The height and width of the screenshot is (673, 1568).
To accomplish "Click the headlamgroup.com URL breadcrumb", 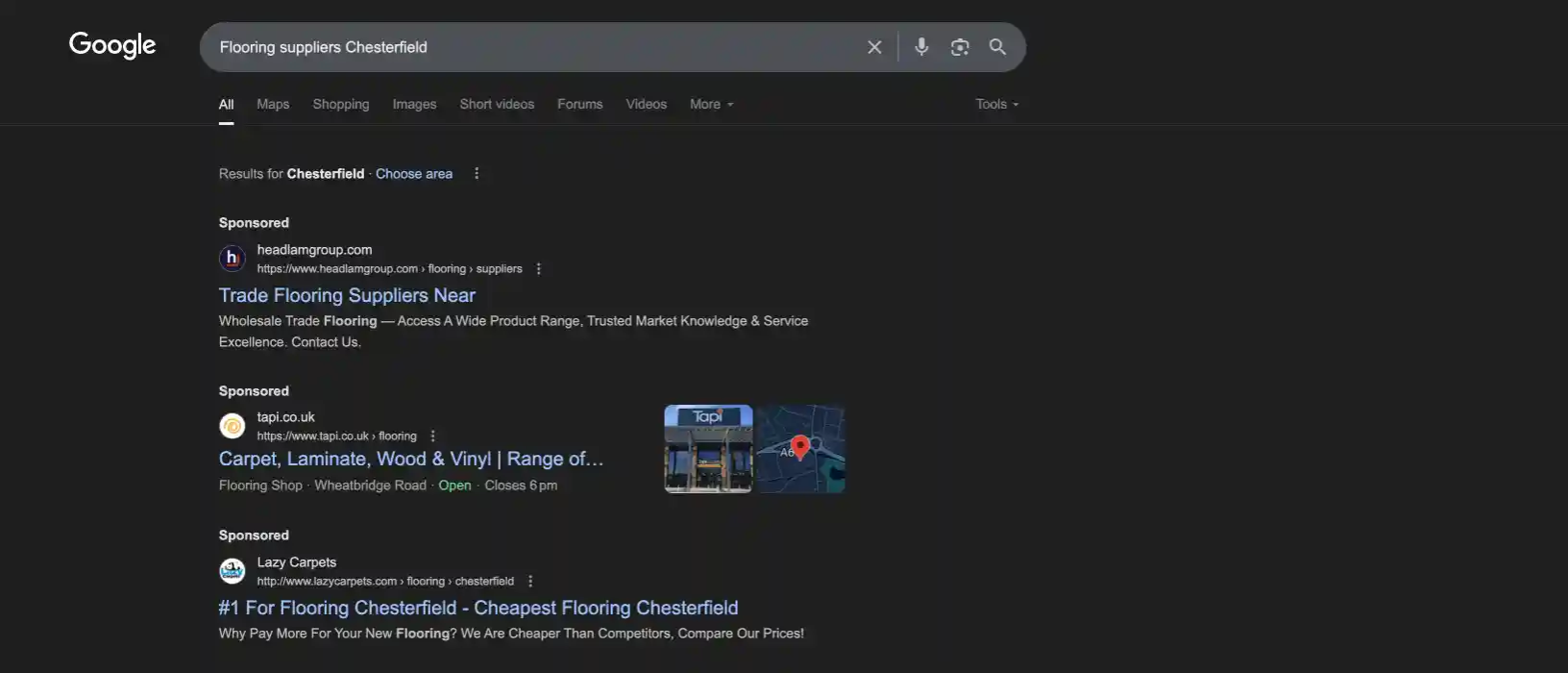I will (x=389, y=269).
